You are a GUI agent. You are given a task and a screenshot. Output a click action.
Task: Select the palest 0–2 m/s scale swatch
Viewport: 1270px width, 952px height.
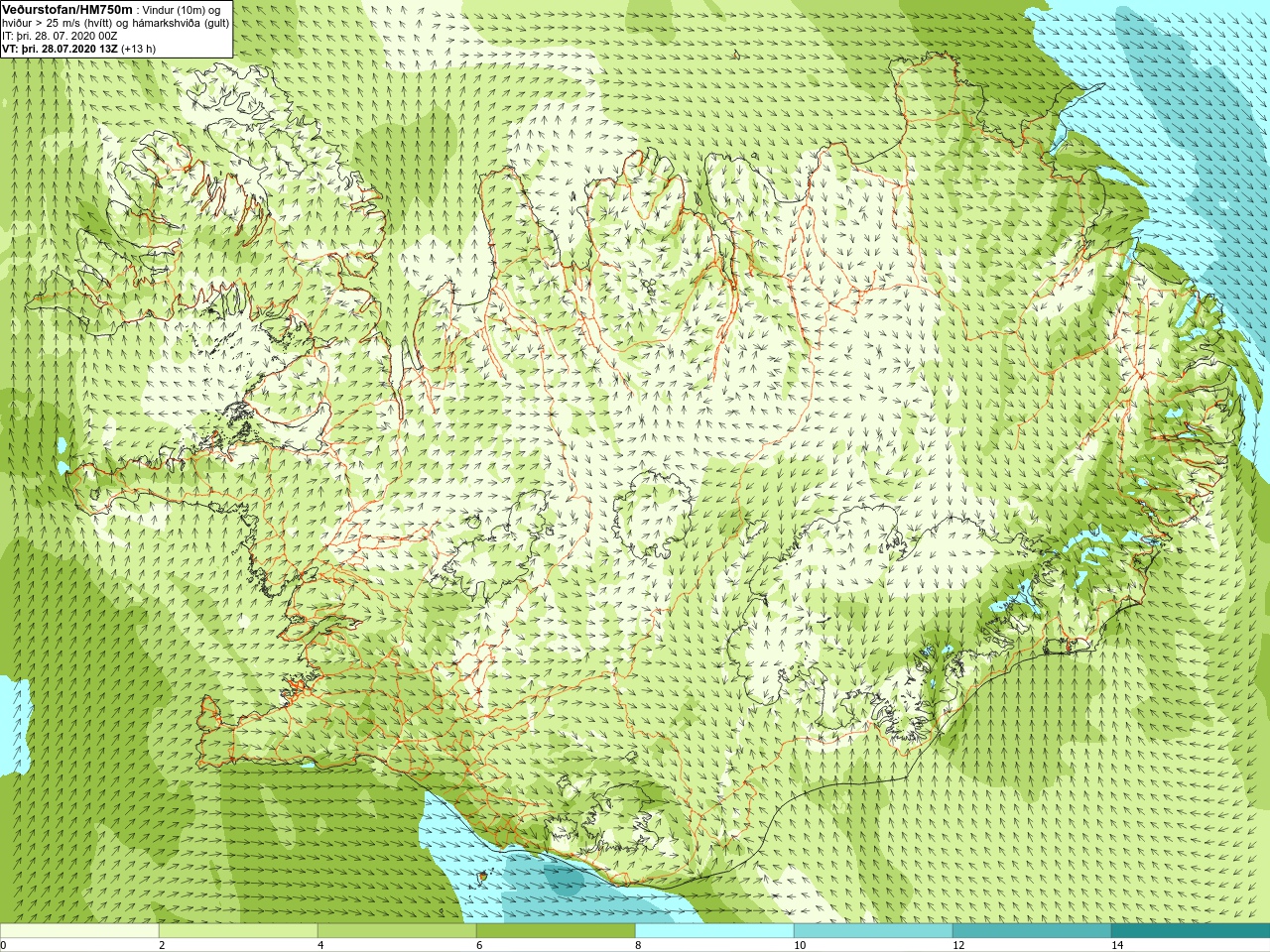79,931
